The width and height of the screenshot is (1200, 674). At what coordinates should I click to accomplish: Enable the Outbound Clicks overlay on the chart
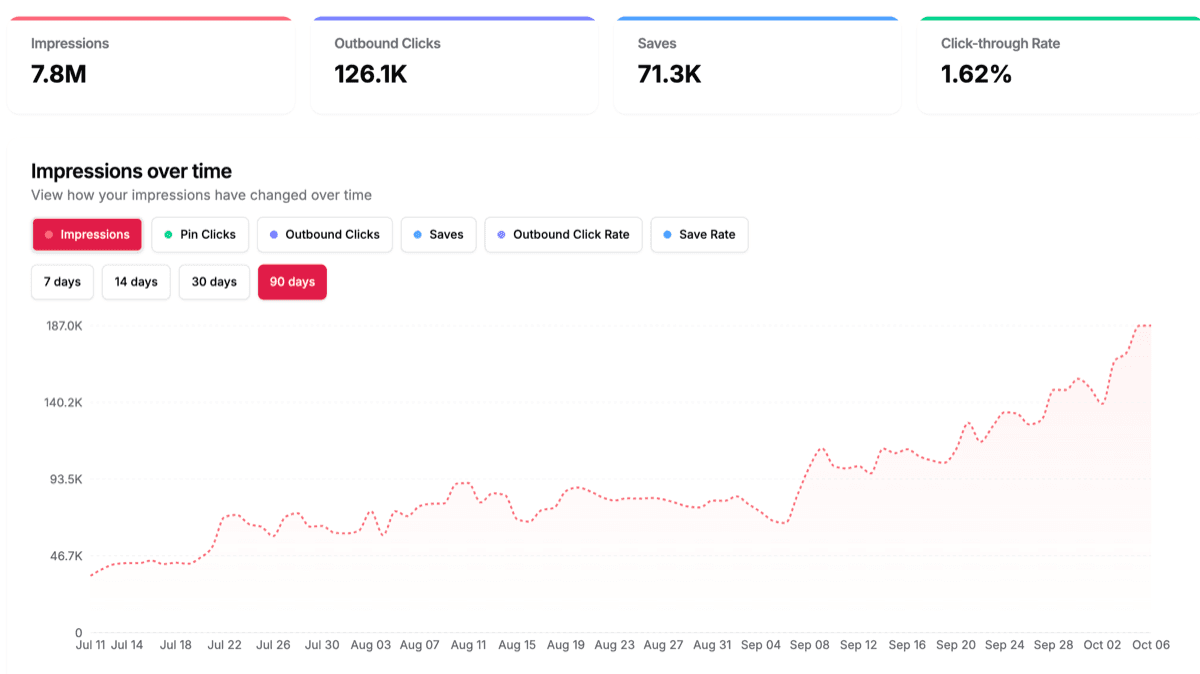(324, 234)
